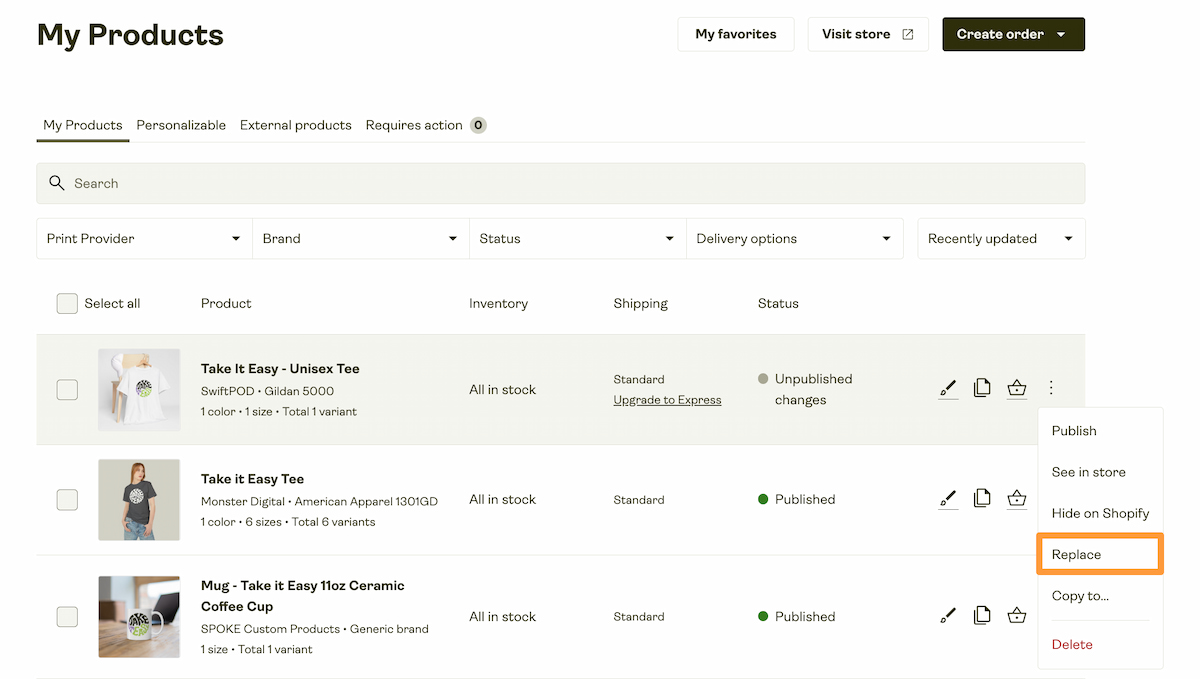Screen dimensions: 1200x679
Task: Expand the Delivery options filter
Action: tap(795, 238)
